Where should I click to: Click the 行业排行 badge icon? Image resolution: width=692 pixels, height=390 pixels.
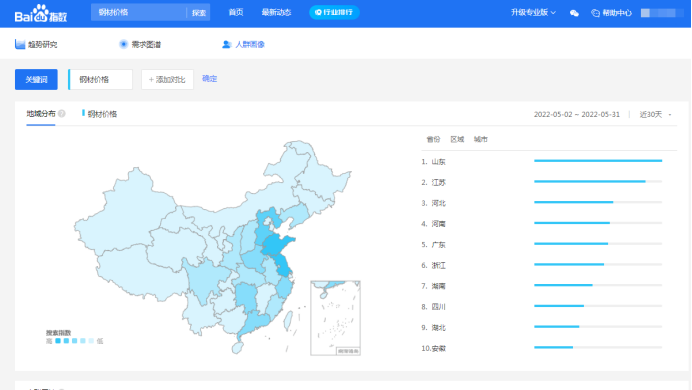[x=318, y=12]
